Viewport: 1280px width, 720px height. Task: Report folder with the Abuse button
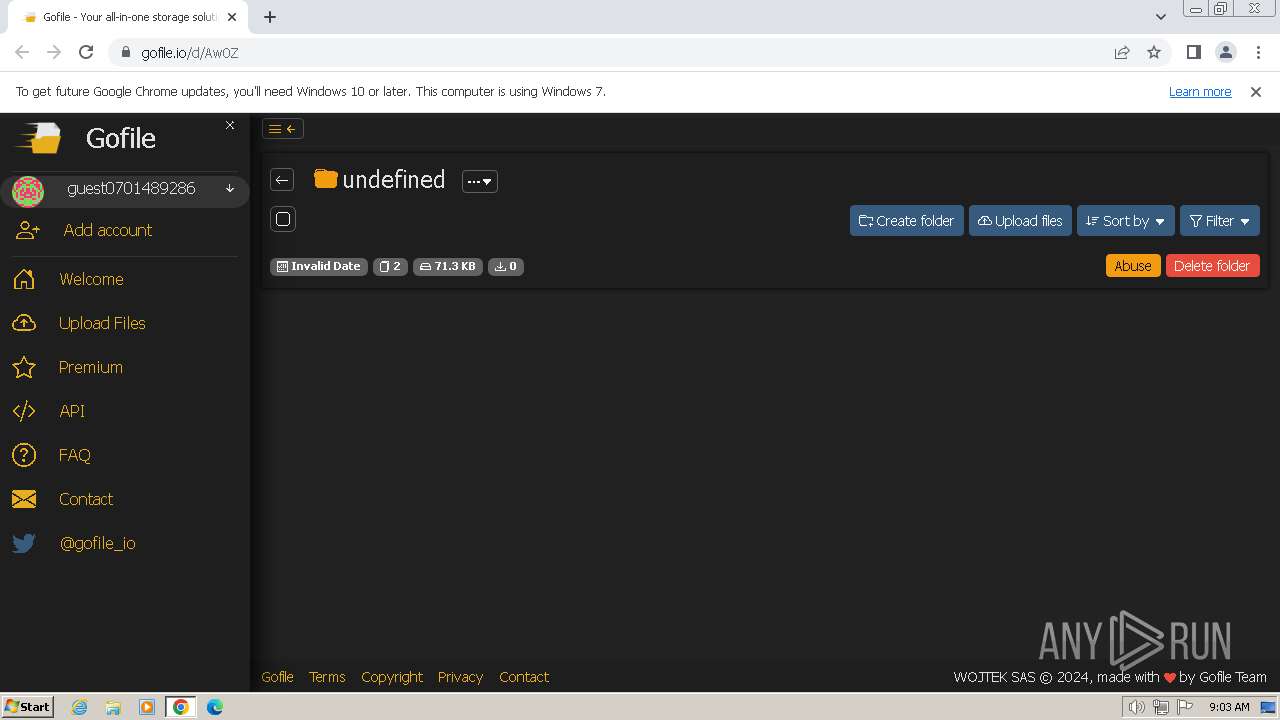coord(1133,265)
